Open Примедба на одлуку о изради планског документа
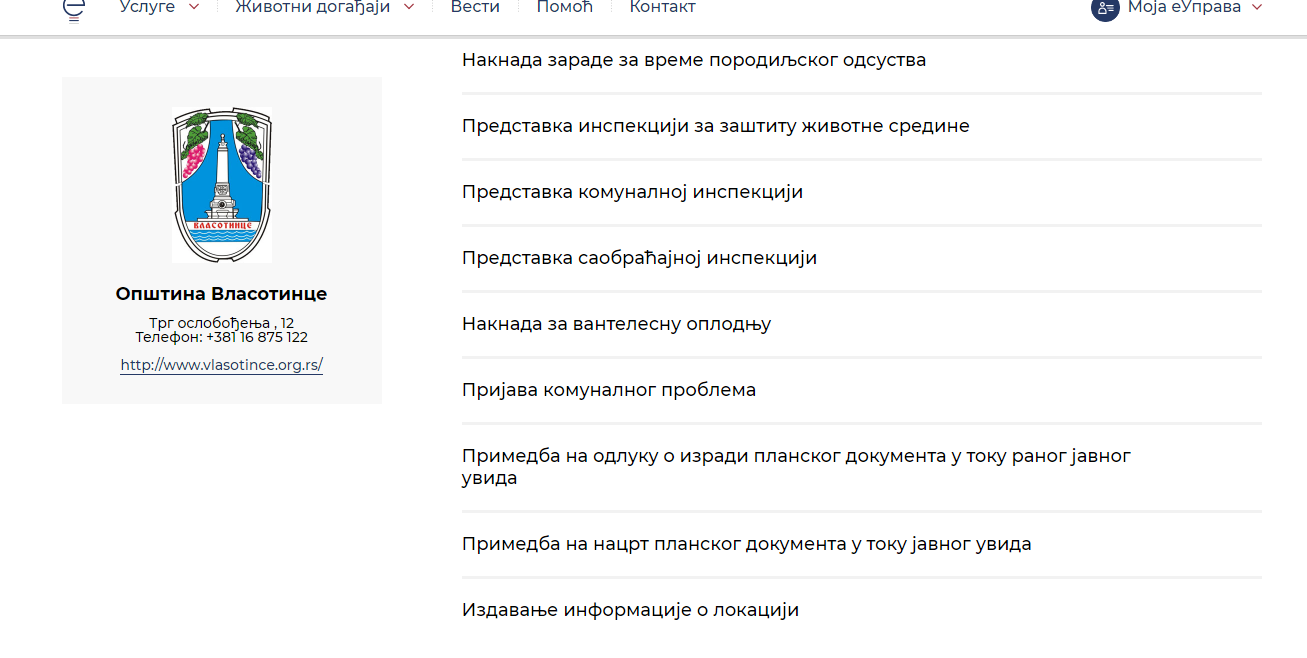 pos(796,467)
